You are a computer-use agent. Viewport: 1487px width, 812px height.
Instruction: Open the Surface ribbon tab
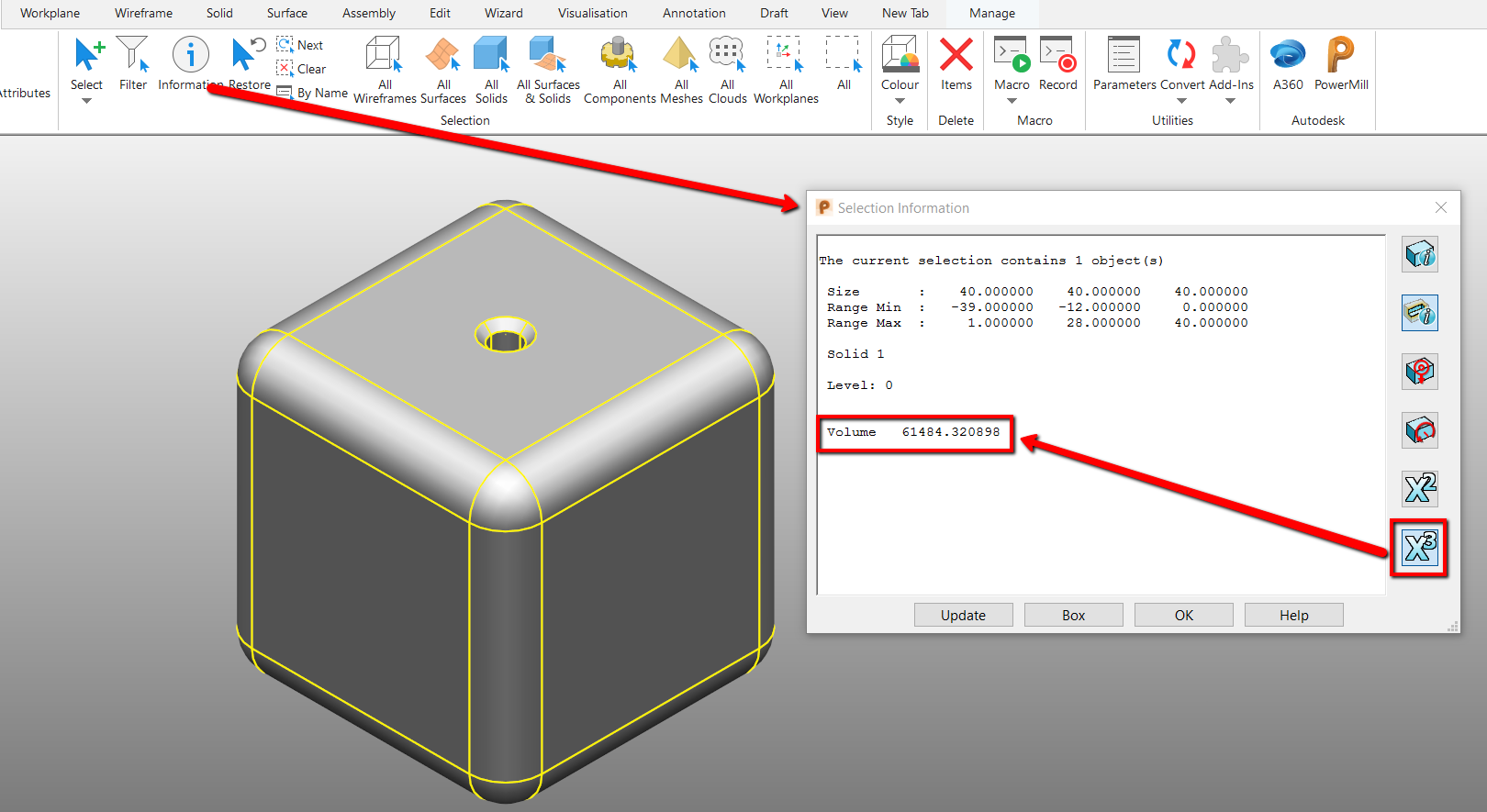[287, 13]
